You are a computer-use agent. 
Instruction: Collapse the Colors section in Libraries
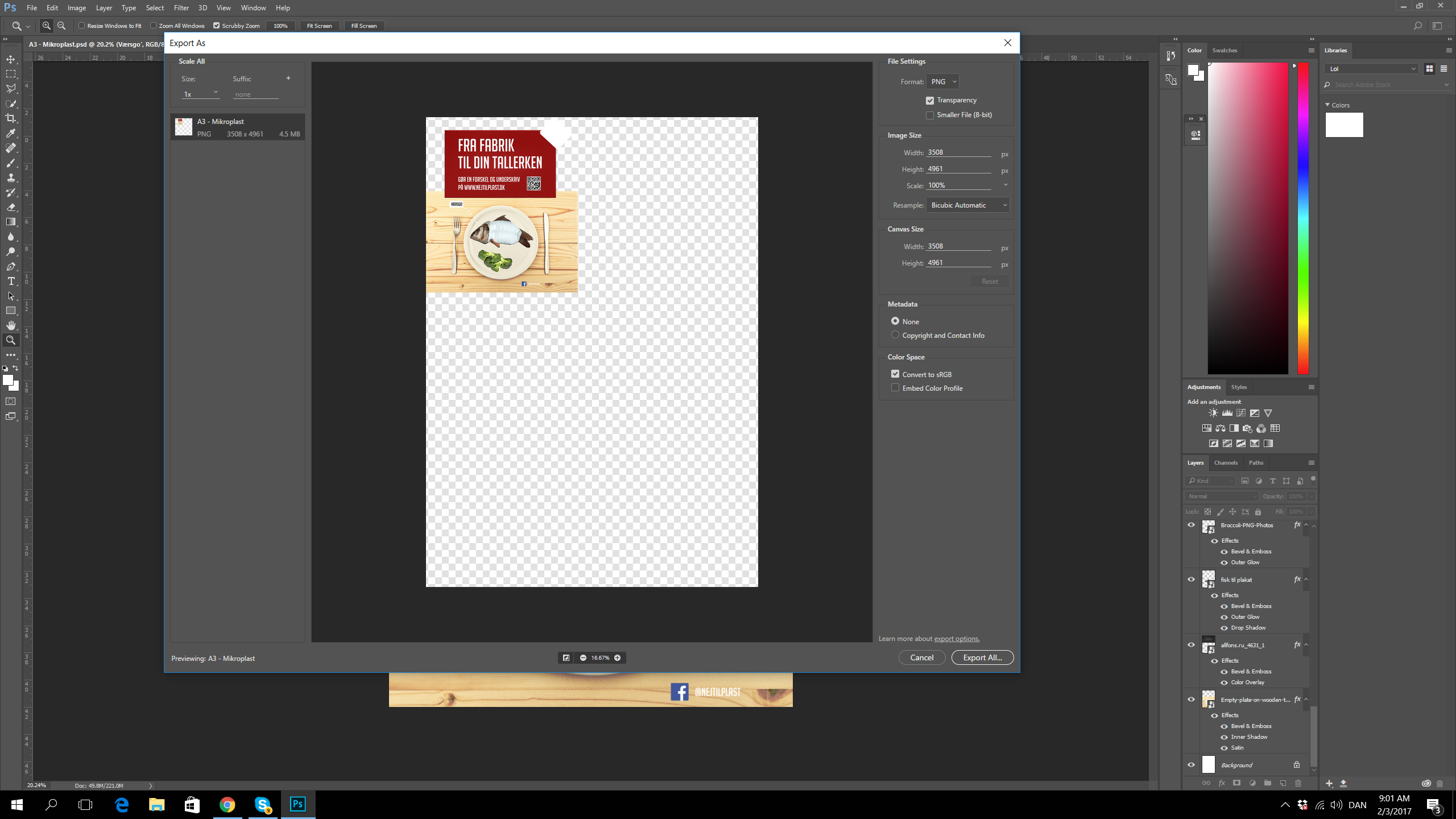1327,105
